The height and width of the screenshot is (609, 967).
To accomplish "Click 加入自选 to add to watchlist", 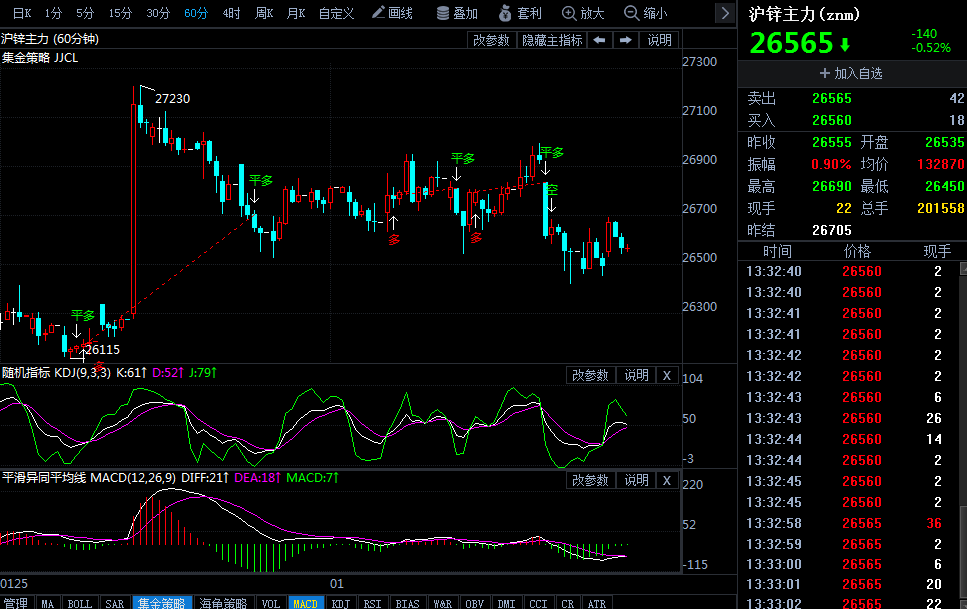I will click(x=851, y=73).
